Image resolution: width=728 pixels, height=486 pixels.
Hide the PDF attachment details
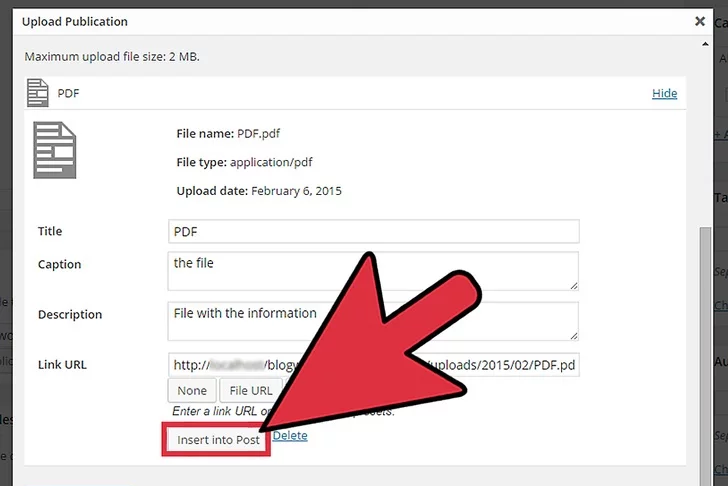click(664, 93)
